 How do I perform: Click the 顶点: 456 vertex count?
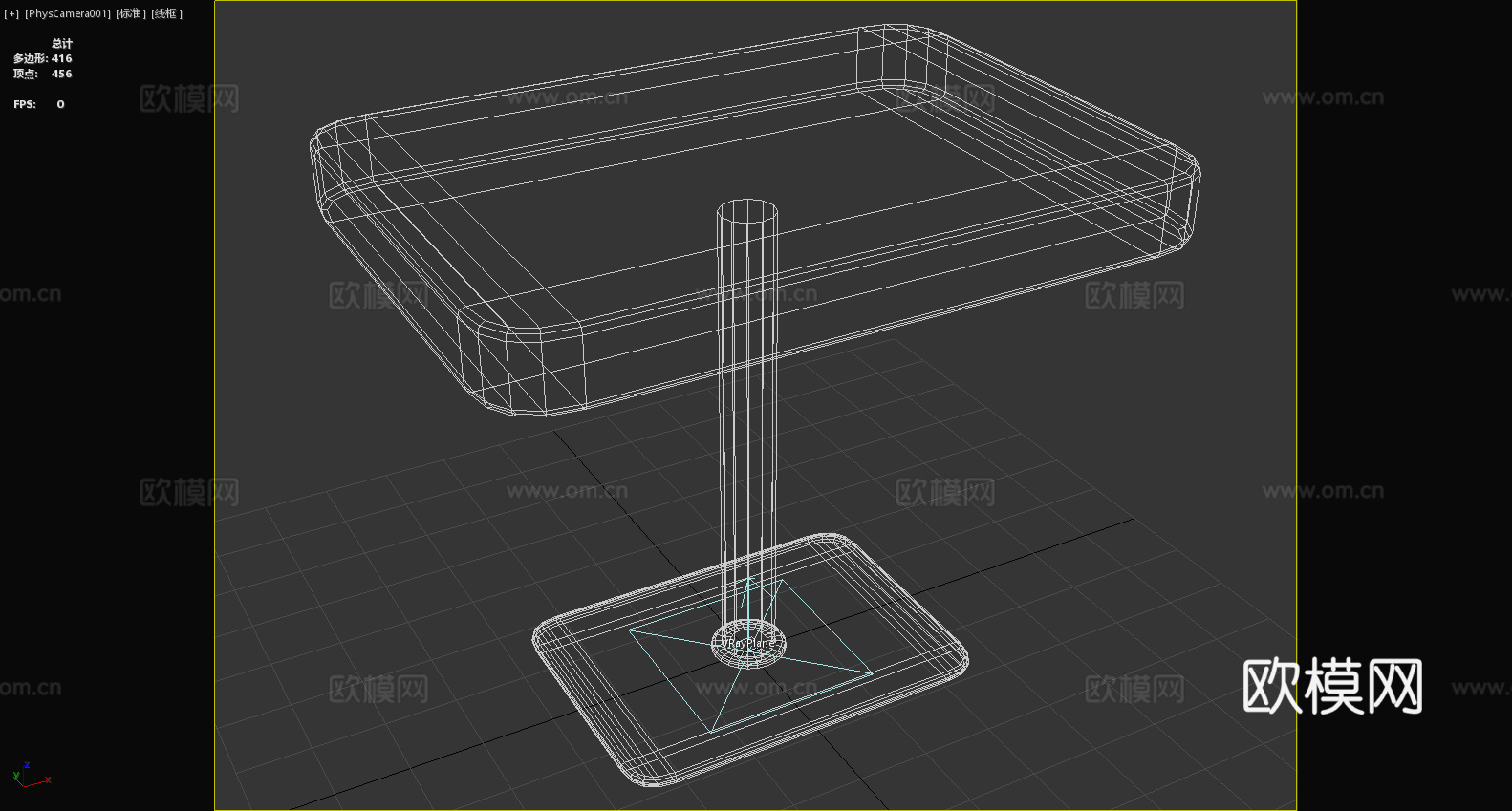tap(42, 74)
